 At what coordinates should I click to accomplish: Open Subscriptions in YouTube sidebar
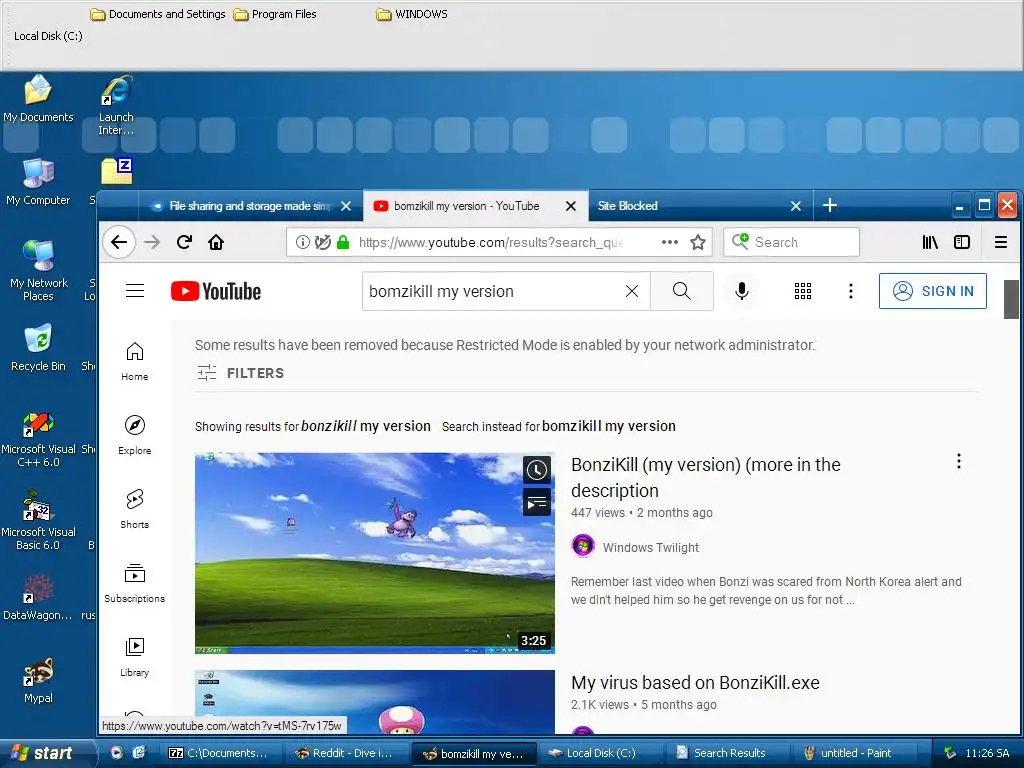point(135,583)
